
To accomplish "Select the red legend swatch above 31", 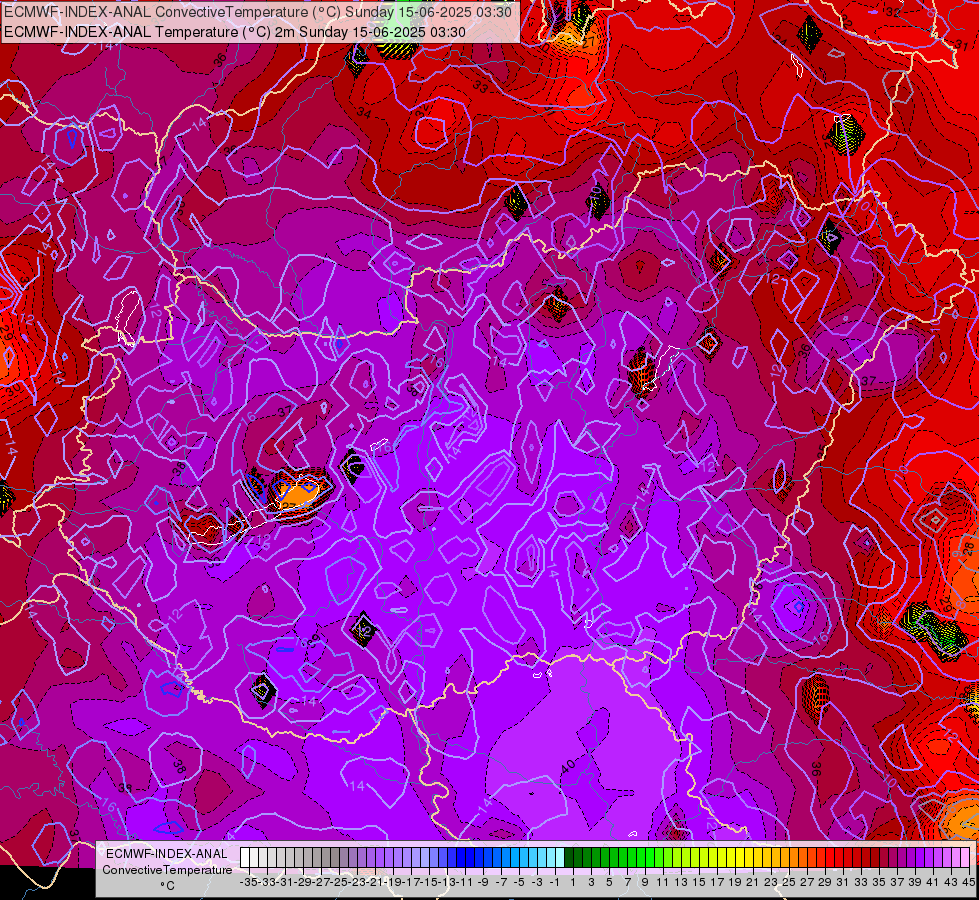I will coord(839,857).
